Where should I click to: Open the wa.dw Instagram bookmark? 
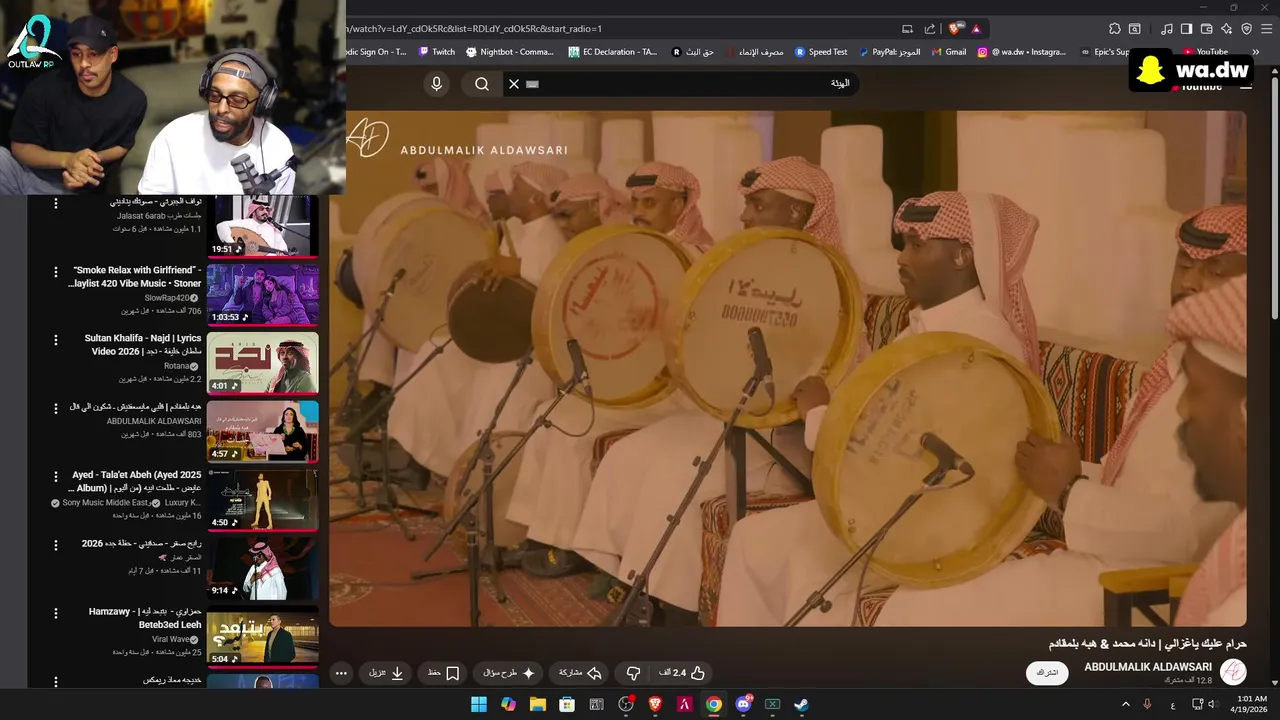click(1022, 52)
